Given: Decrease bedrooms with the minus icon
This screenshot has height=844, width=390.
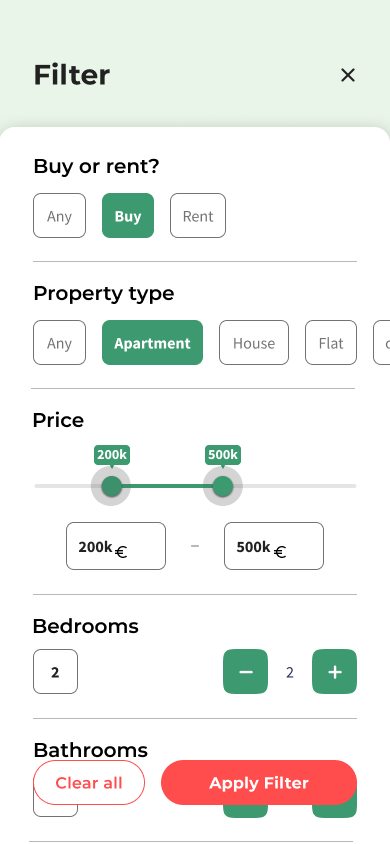Looking at the screenshot, I should [x=245, y=672].
